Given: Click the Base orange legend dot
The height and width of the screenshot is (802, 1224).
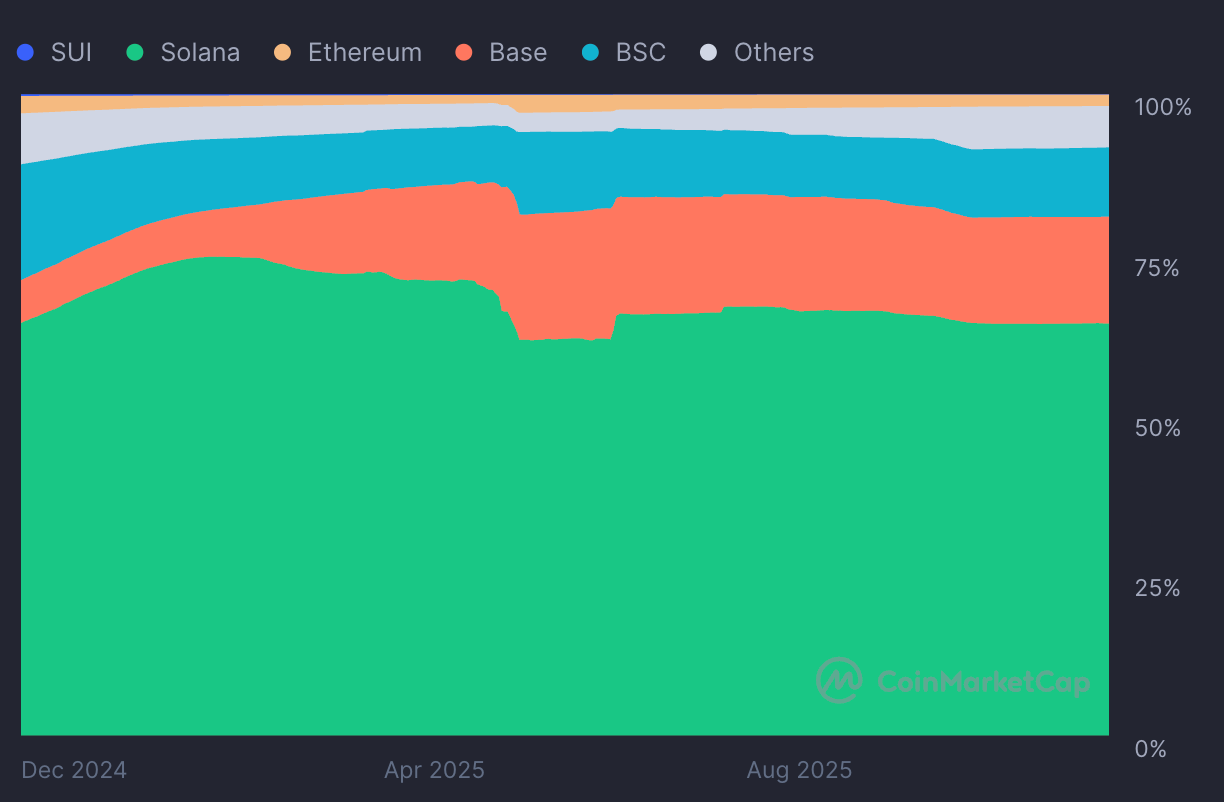Looking at the screenshot, I should (463, 53).
